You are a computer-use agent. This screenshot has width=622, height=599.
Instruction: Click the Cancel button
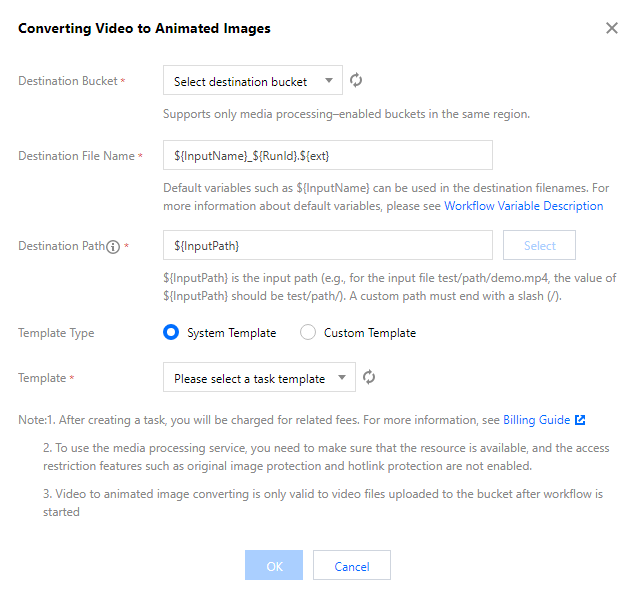[x=351, y=566]
